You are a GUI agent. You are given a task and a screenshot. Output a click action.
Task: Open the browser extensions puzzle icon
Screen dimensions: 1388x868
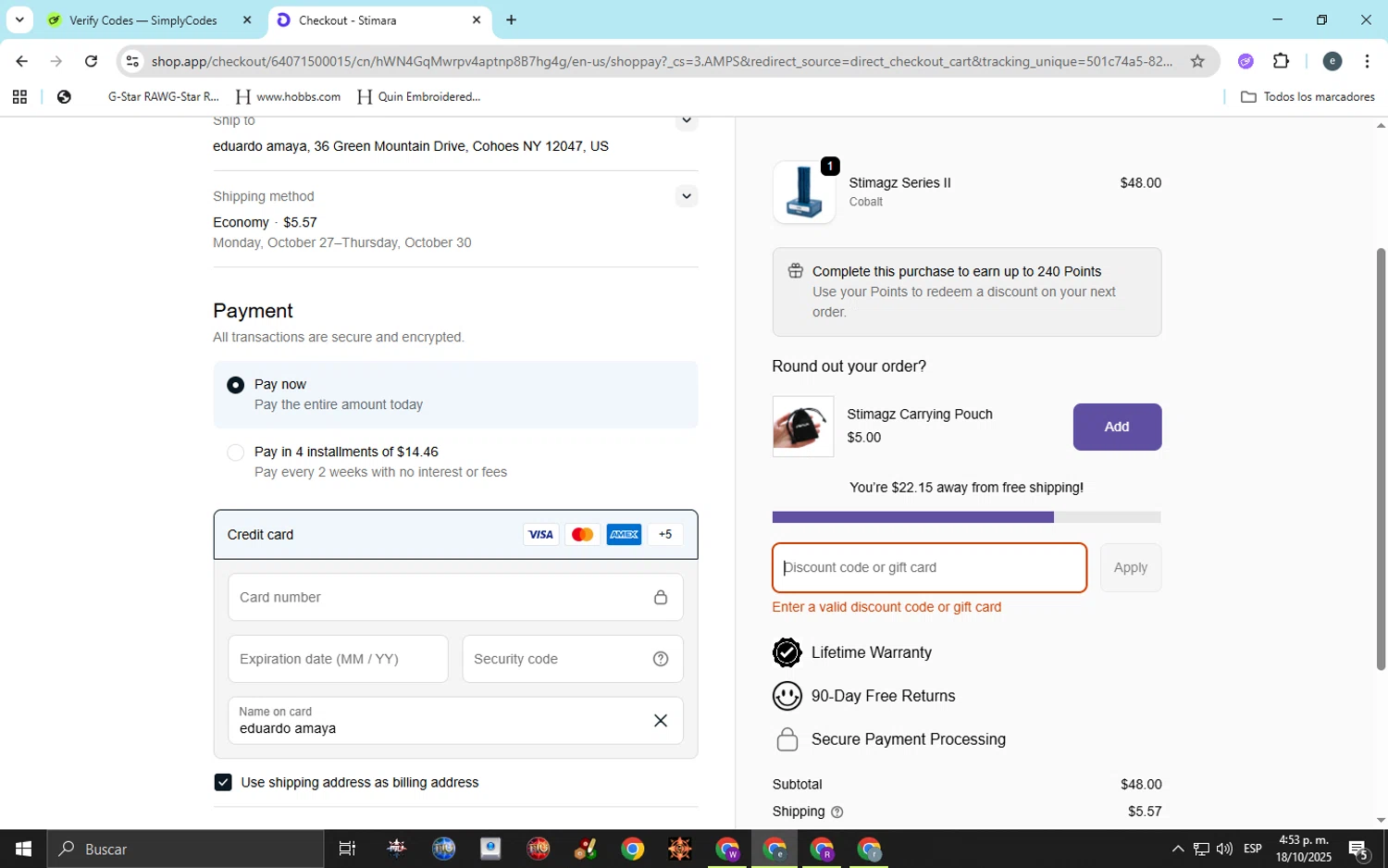tap(1281, 61)
